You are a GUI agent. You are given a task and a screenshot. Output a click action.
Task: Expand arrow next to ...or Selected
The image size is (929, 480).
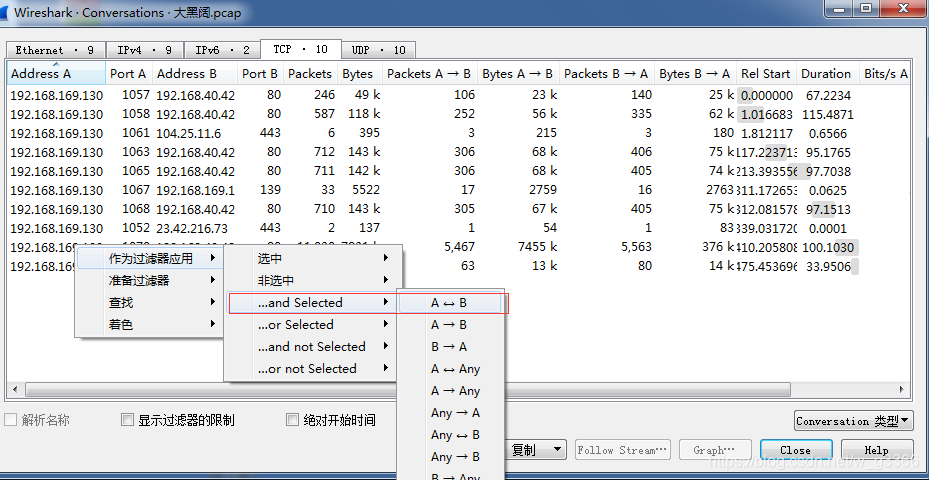[x=386, y=324]
